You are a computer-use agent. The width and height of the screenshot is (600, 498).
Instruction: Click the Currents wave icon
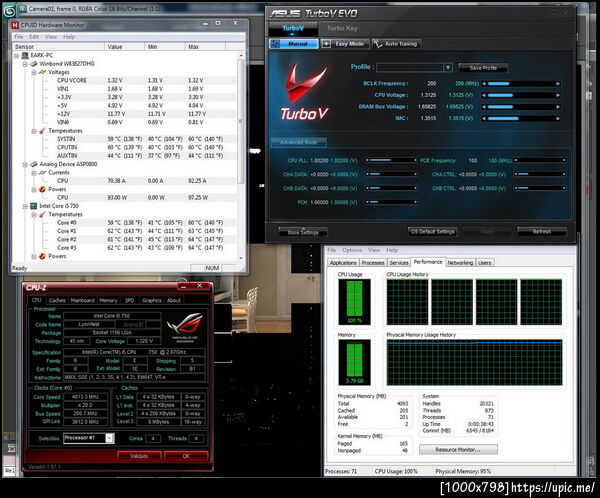42,173
